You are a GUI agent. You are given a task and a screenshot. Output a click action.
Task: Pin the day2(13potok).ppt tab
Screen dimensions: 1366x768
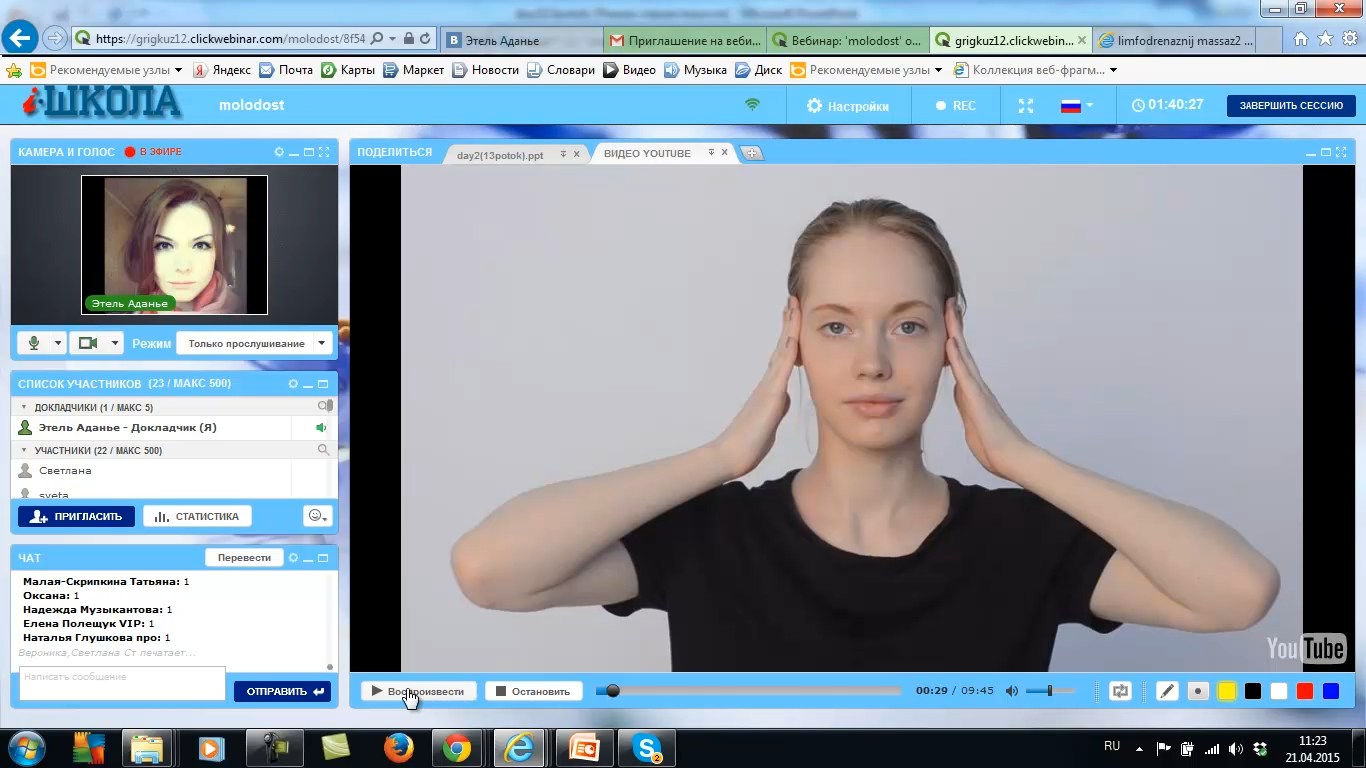pos(563,154)
